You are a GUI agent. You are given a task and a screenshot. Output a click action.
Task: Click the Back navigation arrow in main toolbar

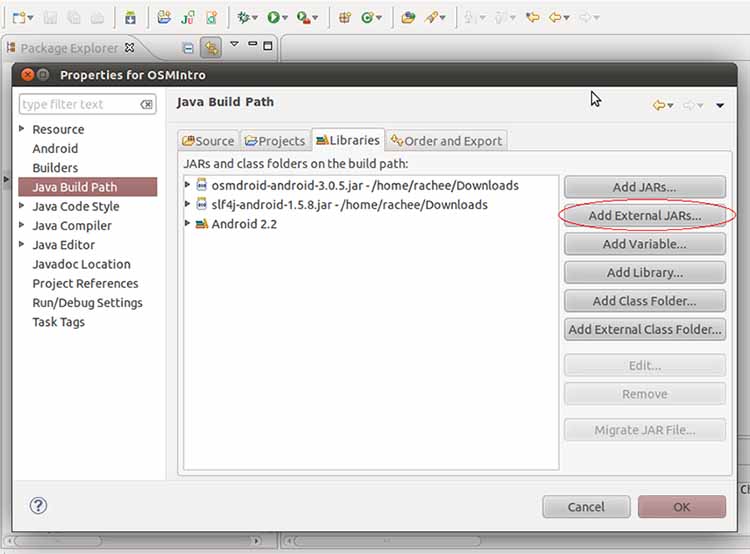point(555,18)
